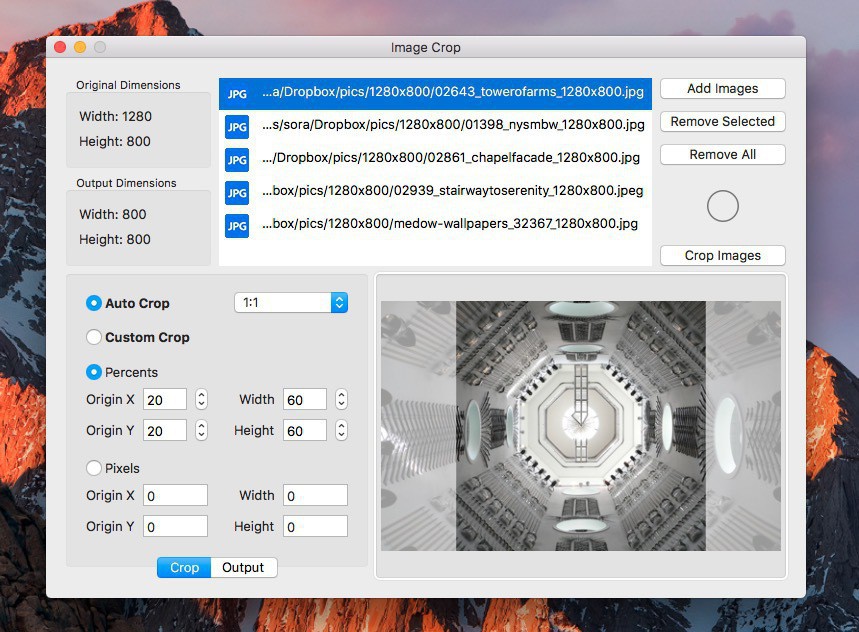Click the percent Origin X stepper
The height and width of the screenshot is (632, 859).
(201, 399)
